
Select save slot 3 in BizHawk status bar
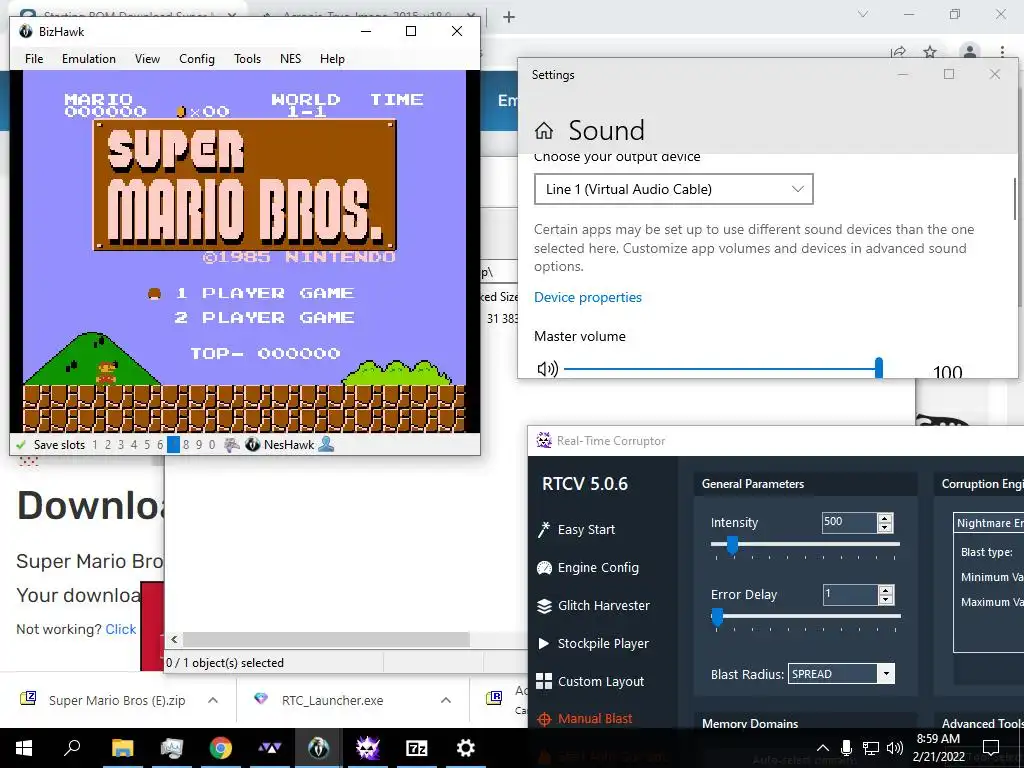tap(121, 445)
